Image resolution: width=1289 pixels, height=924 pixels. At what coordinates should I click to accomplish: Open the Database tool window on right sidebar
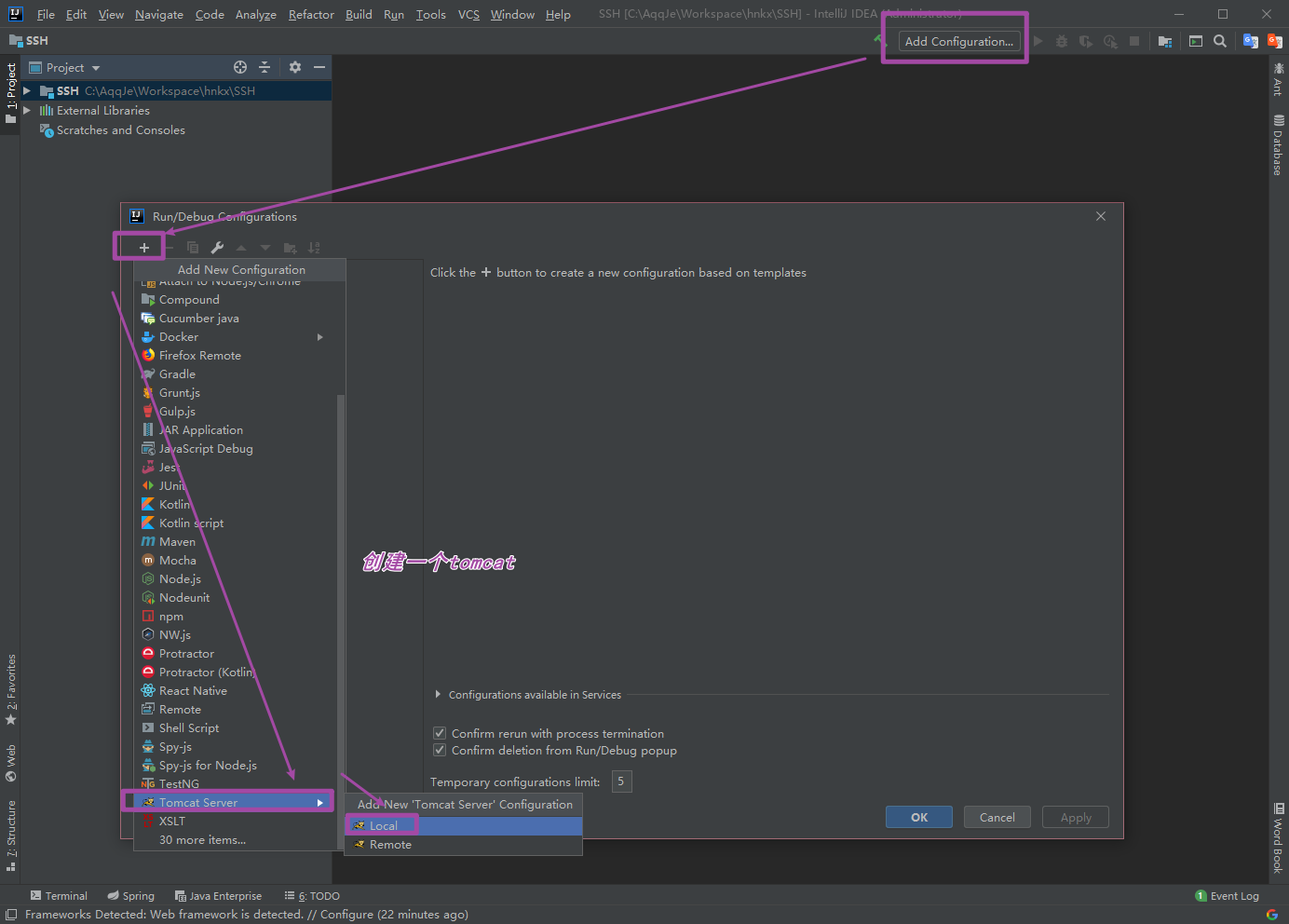pos(1278,144)
